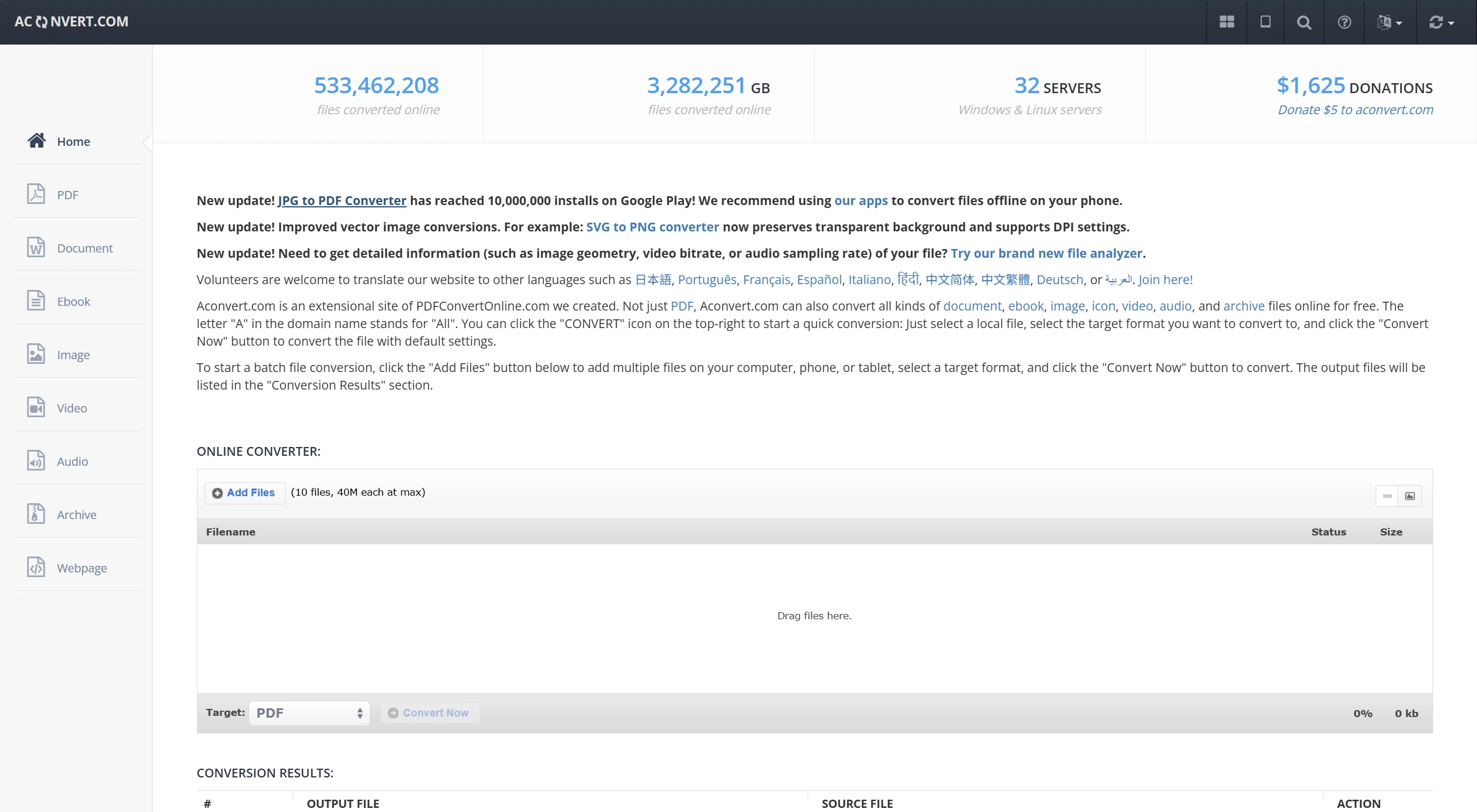This screenshot has height=812, width=1477.
Task: Select the Arabic language link
Action: coord(1119,280)
